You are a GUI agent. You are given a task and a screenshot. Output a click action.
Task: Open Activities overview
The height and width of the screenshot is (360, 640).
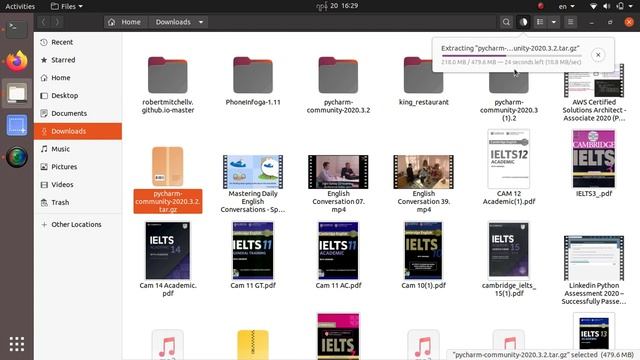click(x=20, y=6)
